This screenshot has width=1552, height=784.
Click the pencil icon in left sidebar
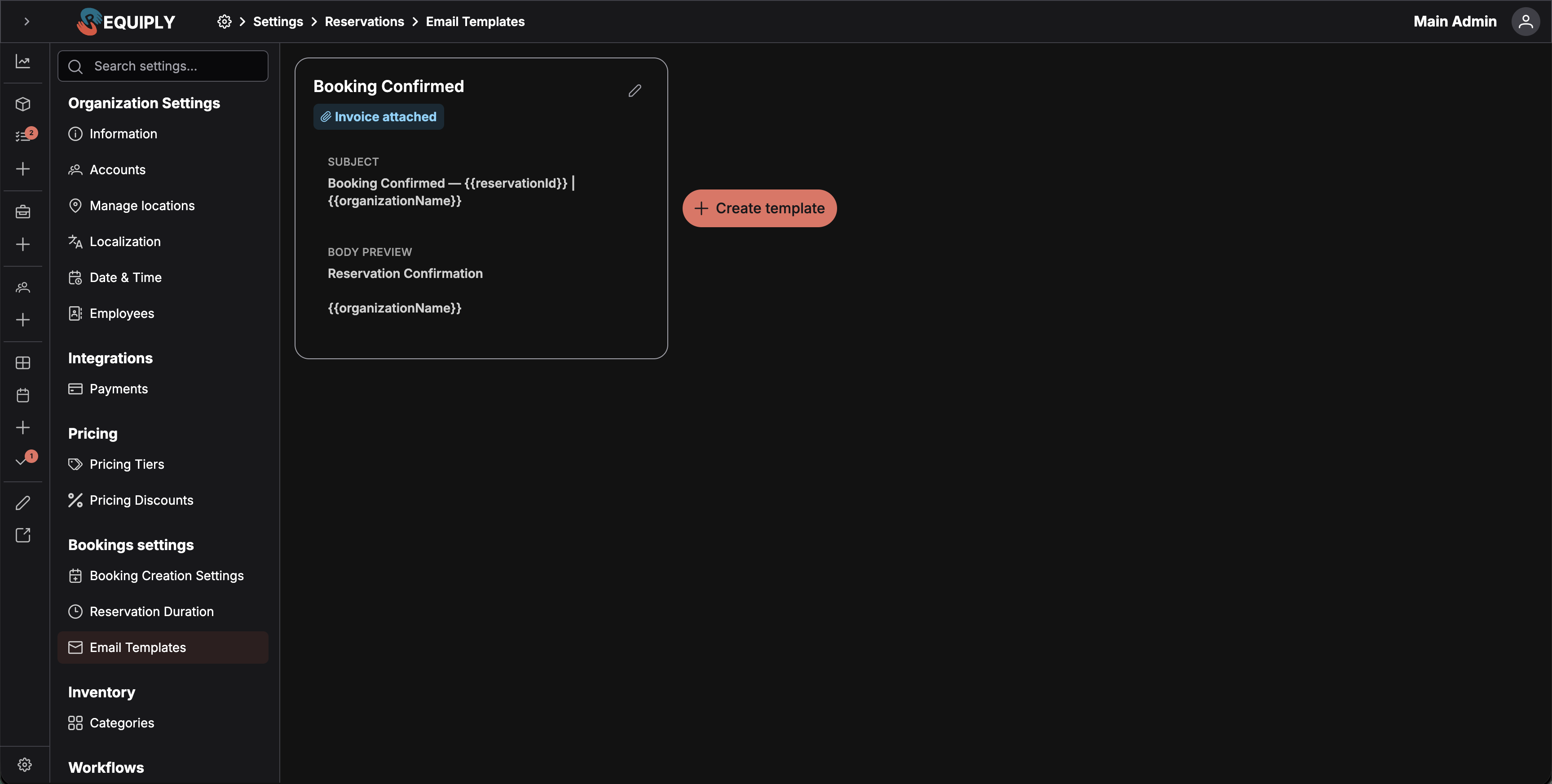(23, 502)
